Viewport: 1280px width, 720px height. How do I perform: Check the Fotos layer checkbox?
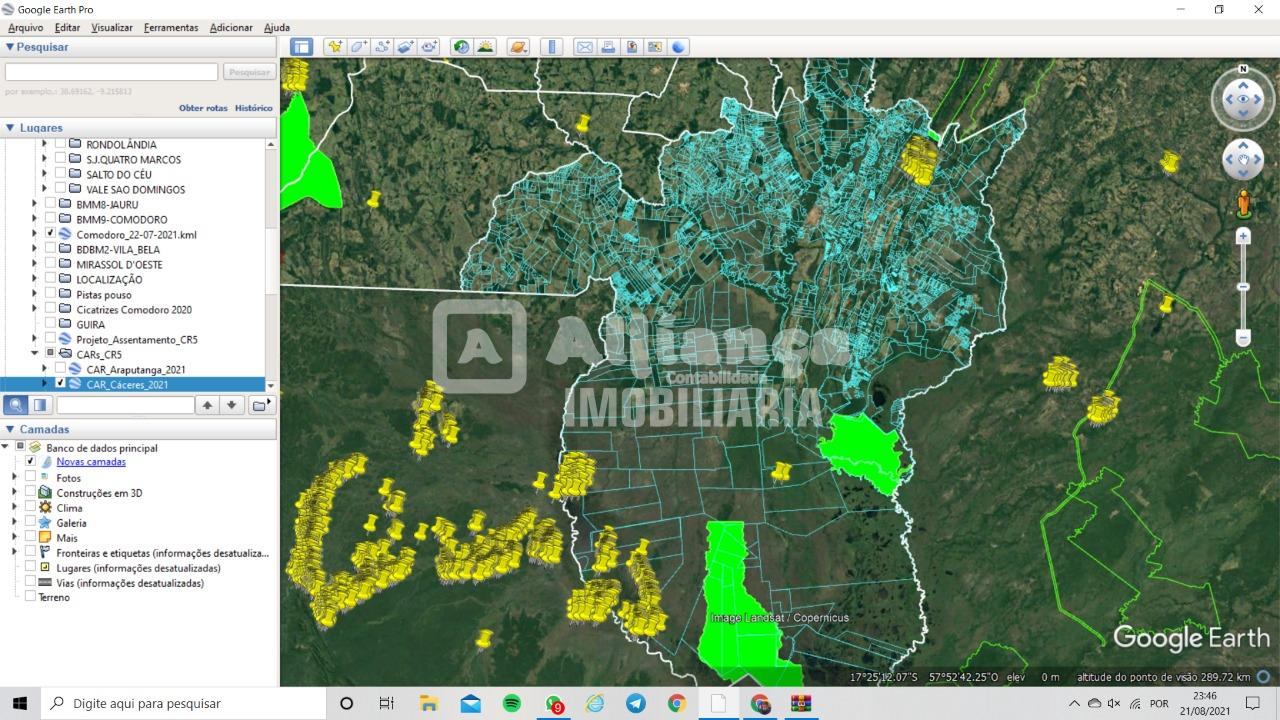click(30, 477)
